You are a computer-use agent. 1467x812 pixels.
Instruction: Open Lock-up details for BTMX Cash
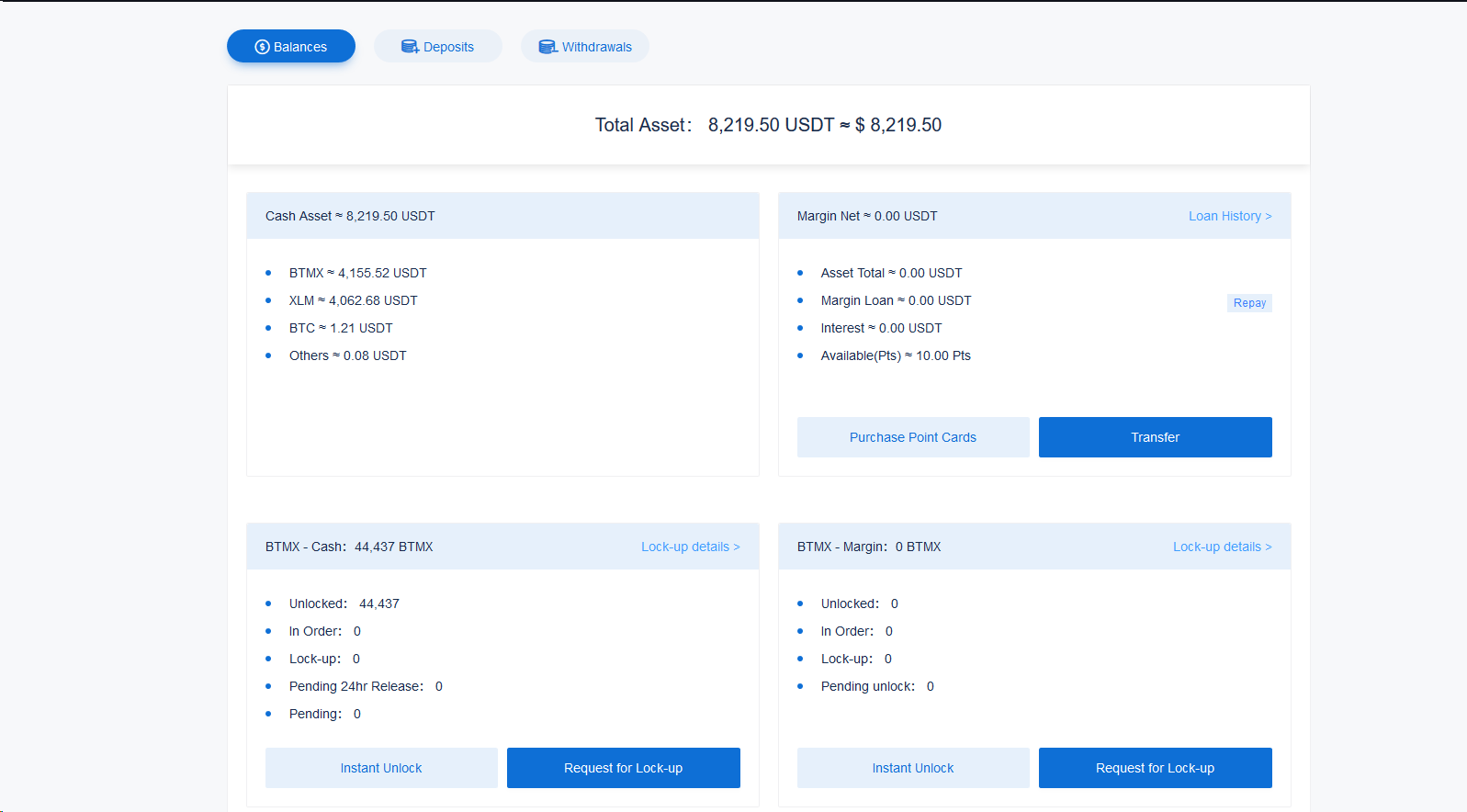coord(691,547)
